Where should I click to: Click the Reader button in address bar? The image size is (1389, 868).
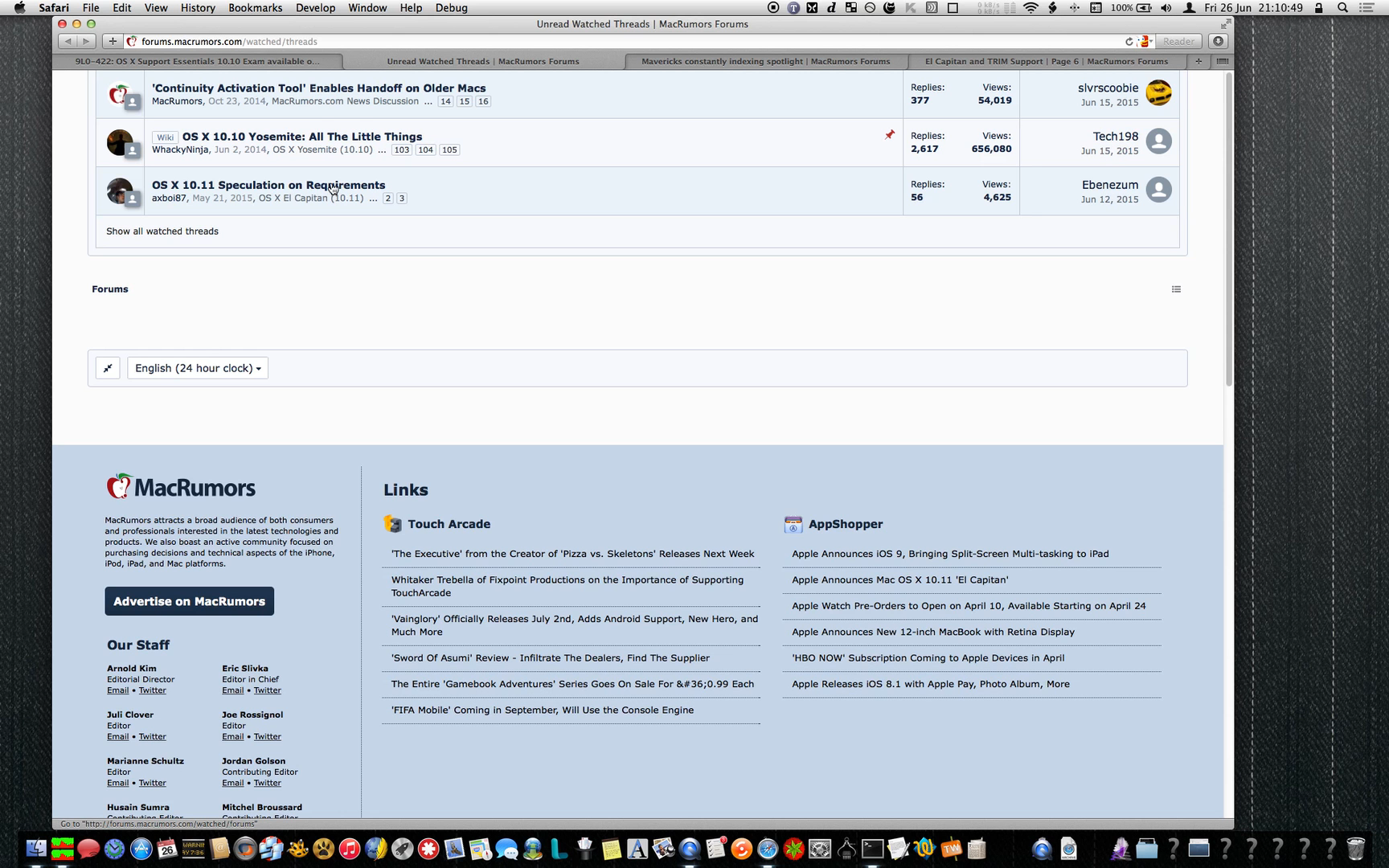coord(1178,41)
